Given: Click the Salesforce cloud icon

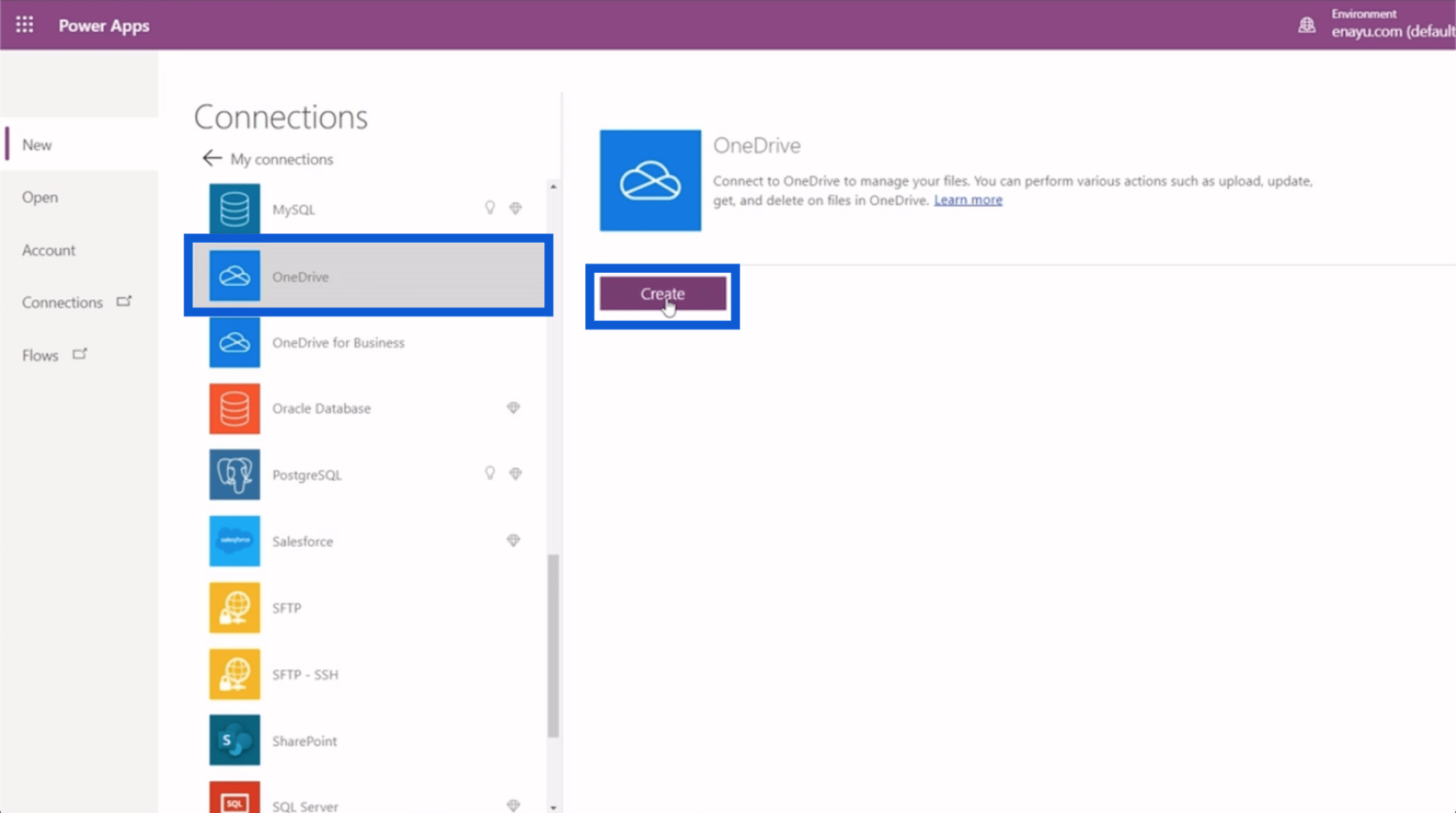Looking at the screenshot, I should pyautogui.click(x=234, y=541).
